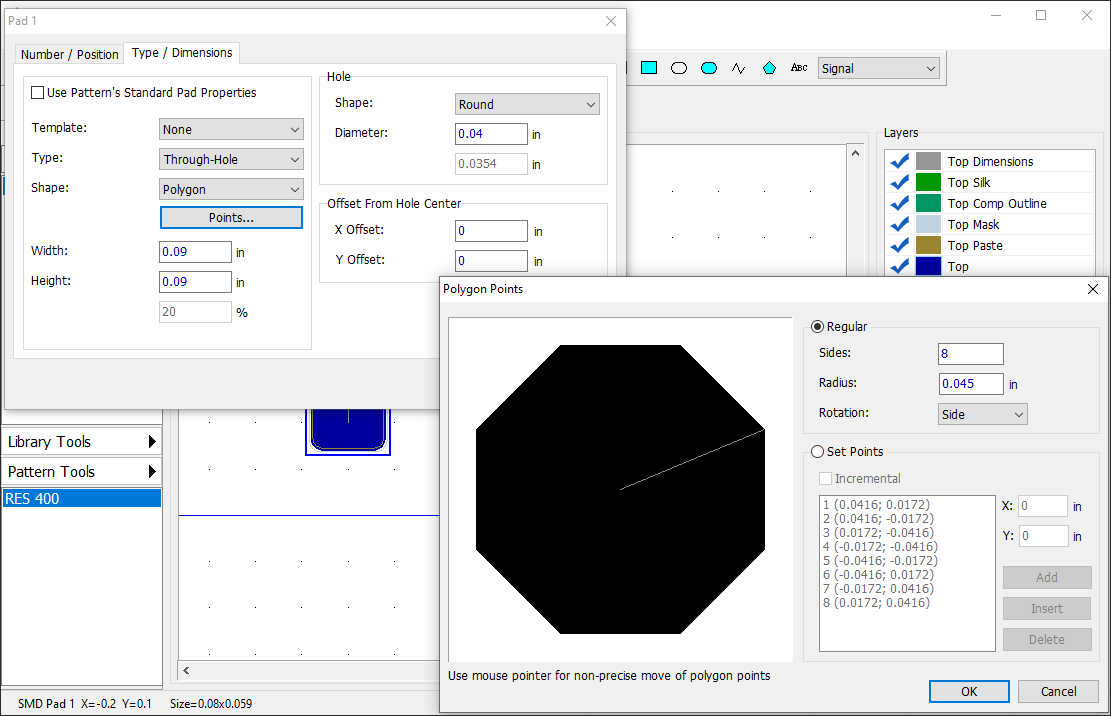Click point 8 (0.0172; 0.0416) in list
This screenshot has height=716, width=1111.
(876, 603)
